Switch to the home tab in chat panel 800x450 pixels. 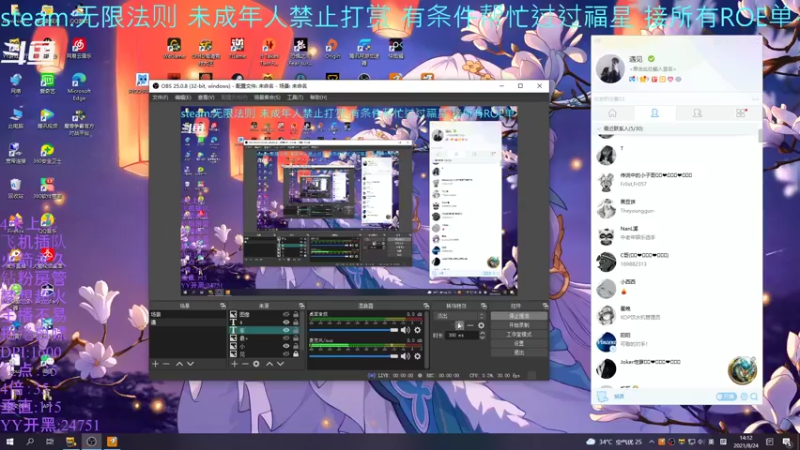point(612,113)
